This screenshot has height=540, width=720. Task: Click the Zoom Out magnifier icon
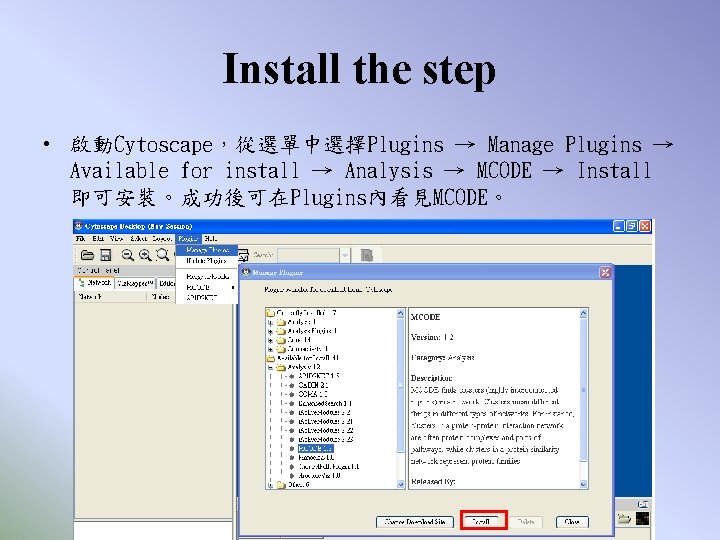pyautogui.click(x=127, y=255)
